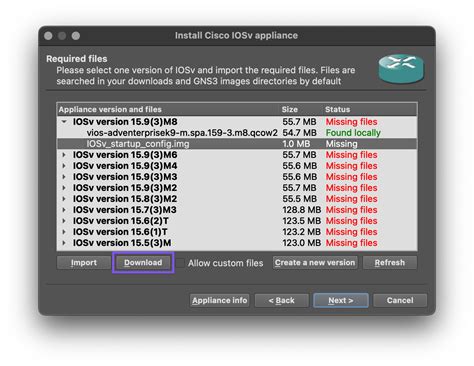Click the 128.8 MB size cell
This screenshot has width=474, height=366.
click(x=302, y=210)
